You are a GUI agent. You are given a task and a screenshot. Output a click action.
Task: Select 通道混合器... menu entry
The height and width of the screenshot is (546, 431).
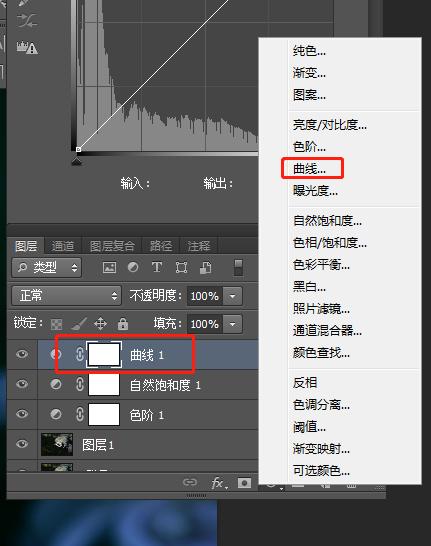(x=327, y=330)
